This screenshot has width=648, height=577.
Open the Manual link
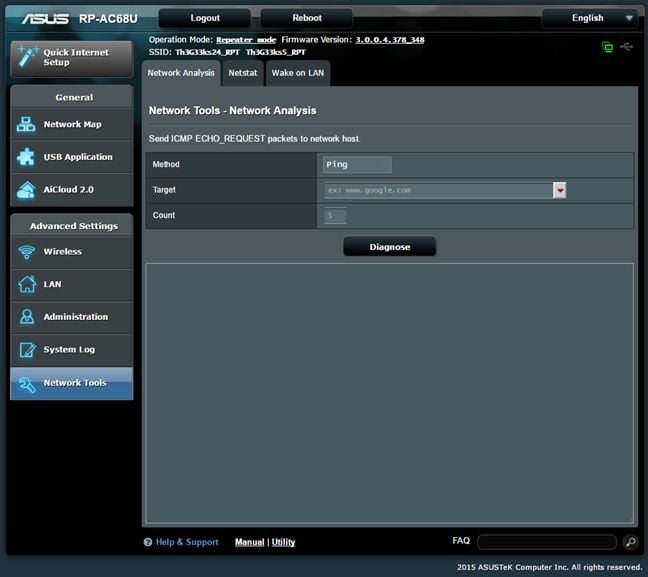(x=249, y=542)
